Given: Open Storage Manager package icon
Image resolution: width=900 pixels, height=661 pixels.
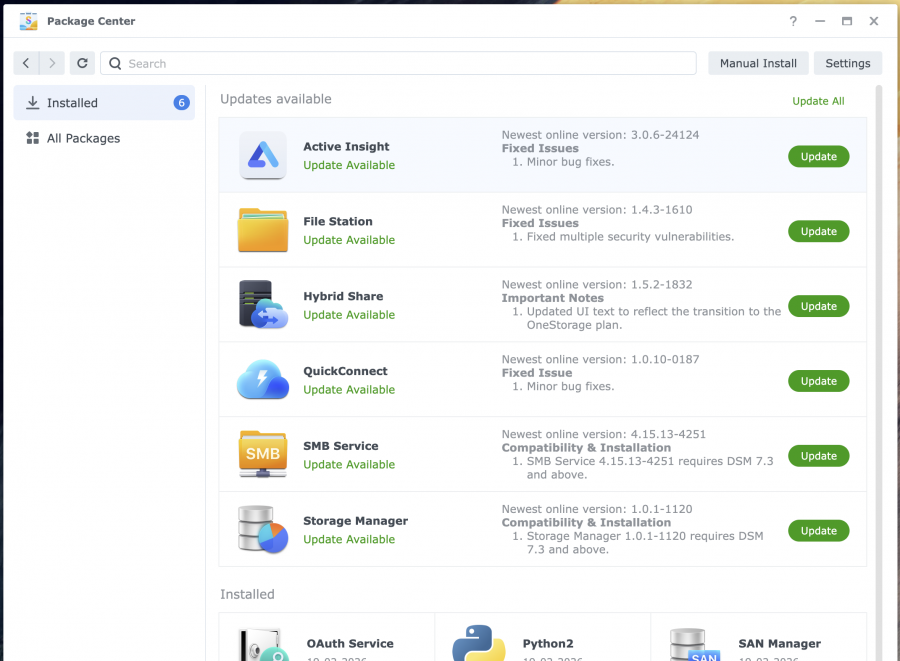Looking at the screenshot, I should tap(263, 529).
